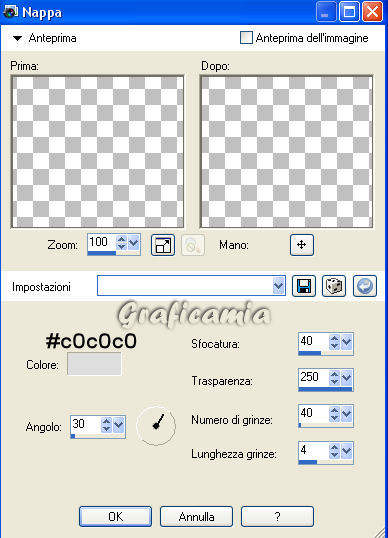The height and width of the screenshot is (538, 388).
Task: Open the Impostazioni presets dropdown
Action: click(279, 285)
